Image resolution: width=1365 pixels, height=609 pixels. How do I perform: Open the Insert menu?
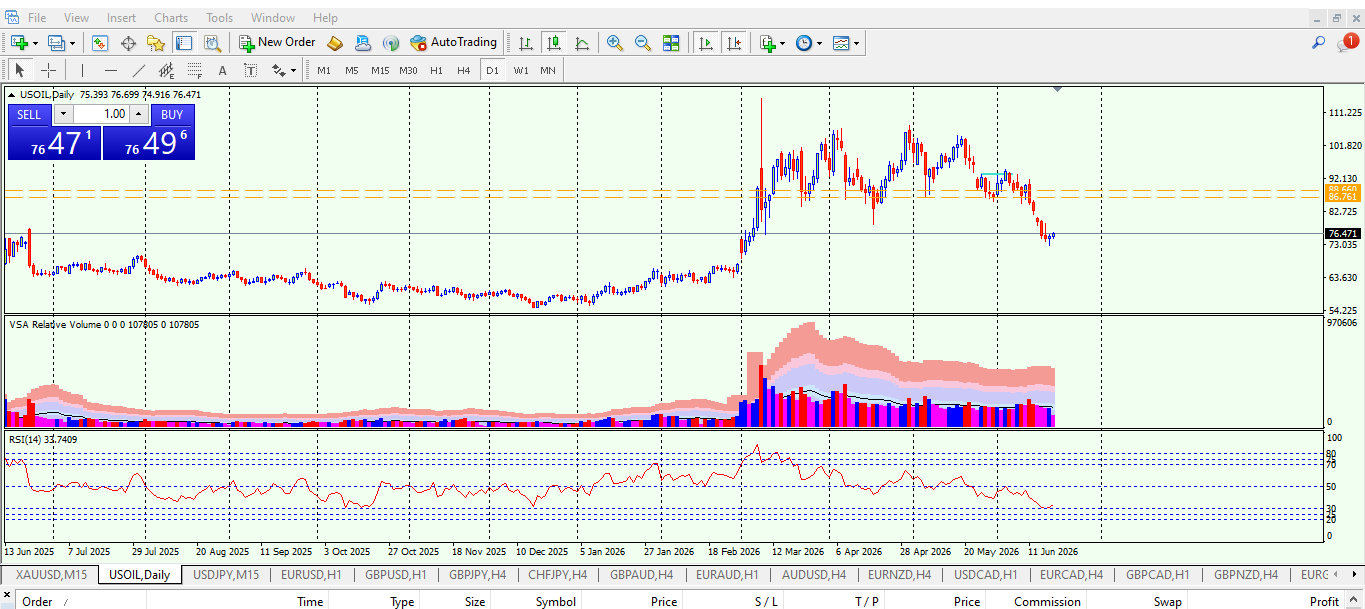click(122, 18)
